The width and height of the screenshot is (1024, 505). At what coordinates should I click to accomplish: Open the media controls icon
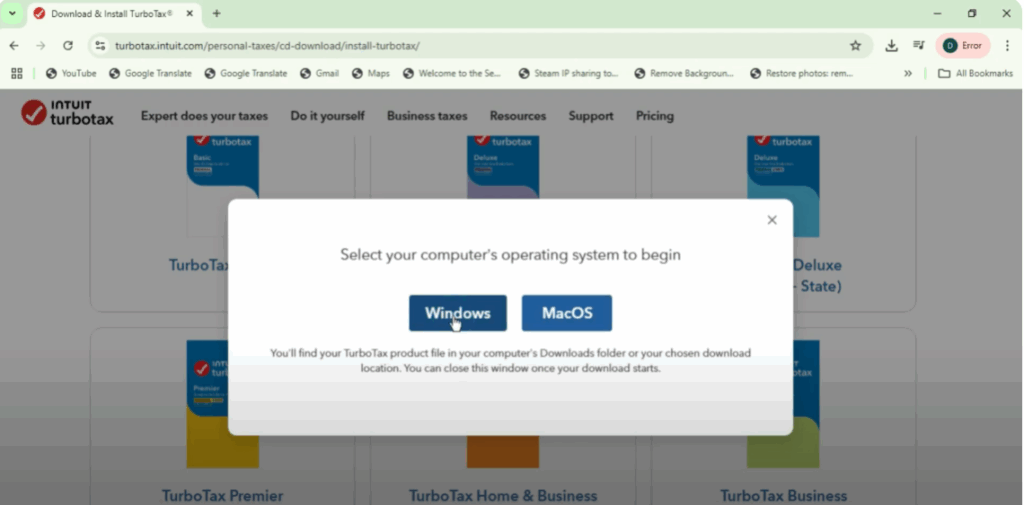click(x=919, y=46)
